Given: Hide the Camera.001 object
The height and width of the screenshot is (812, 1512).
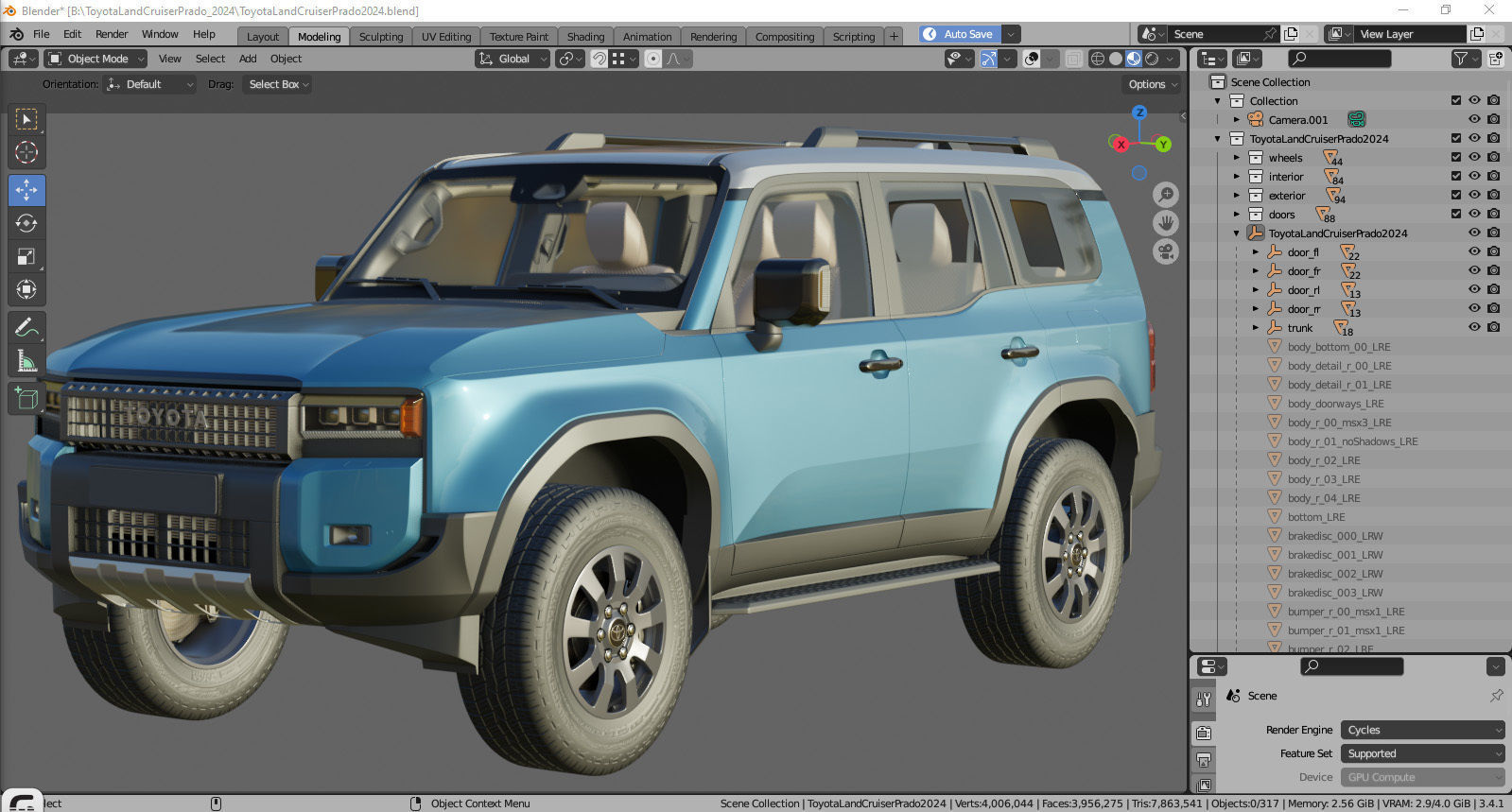Looking at the screenshot, I should tap(1474, 119).
